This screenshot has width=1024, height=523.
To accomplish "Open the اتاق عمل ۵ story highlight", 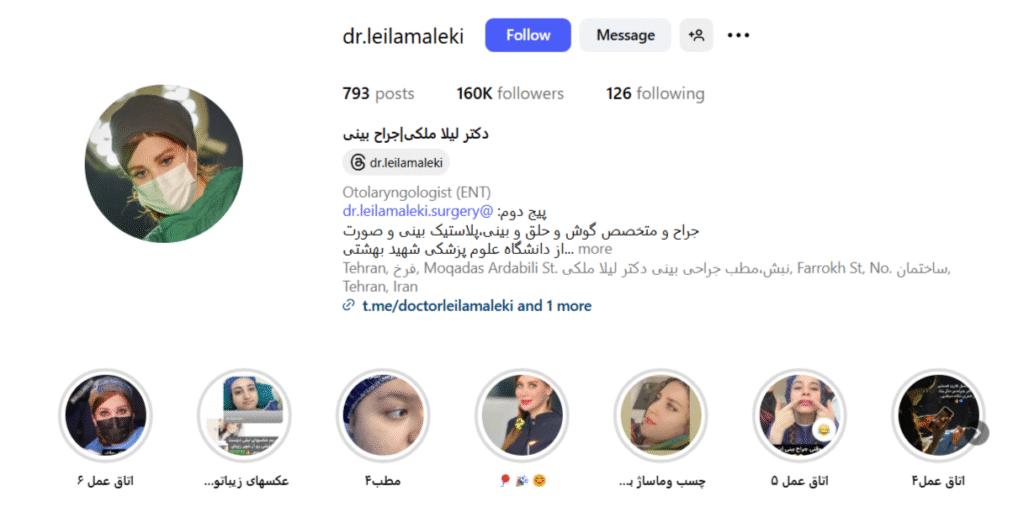I will (x=799, y=415).
